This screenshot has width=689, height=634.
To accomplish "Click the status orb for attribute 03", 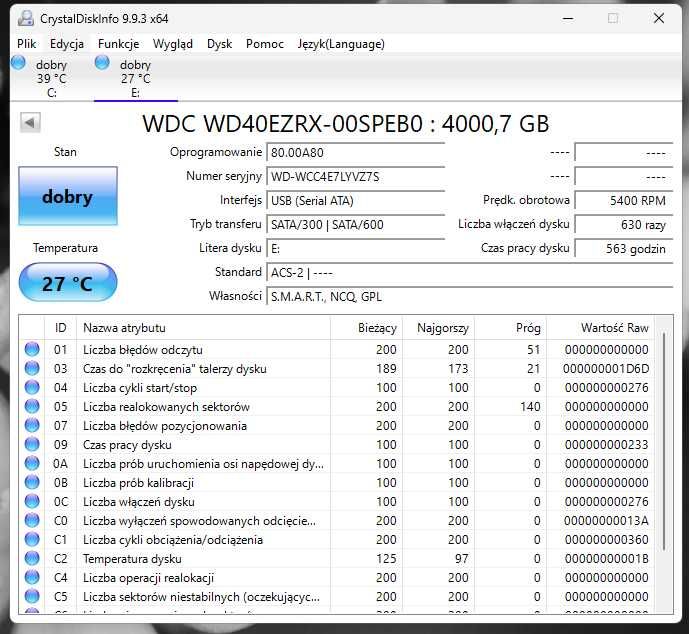I will point(32,368).
